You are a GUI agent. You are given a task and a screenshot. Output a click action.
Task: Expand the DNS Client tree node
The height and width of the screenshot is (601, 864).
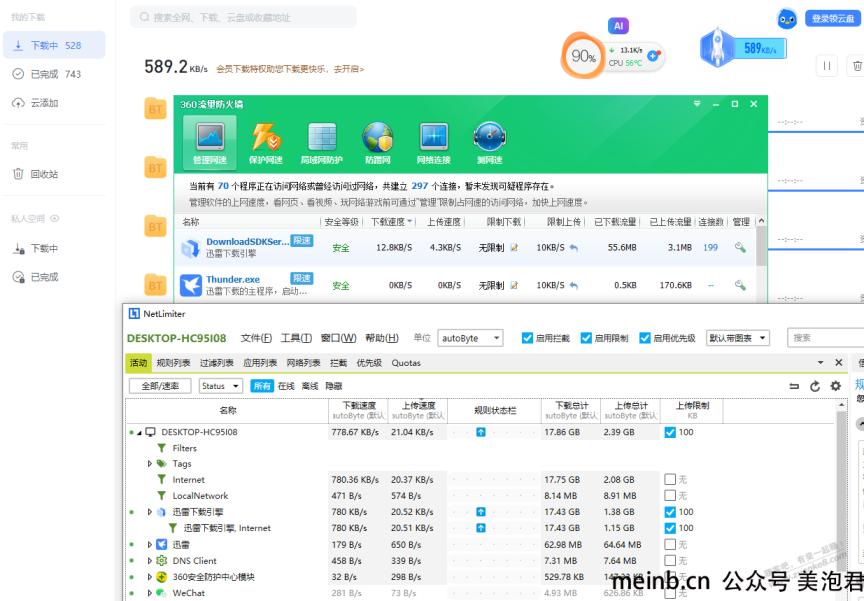(x=149, y=561)
